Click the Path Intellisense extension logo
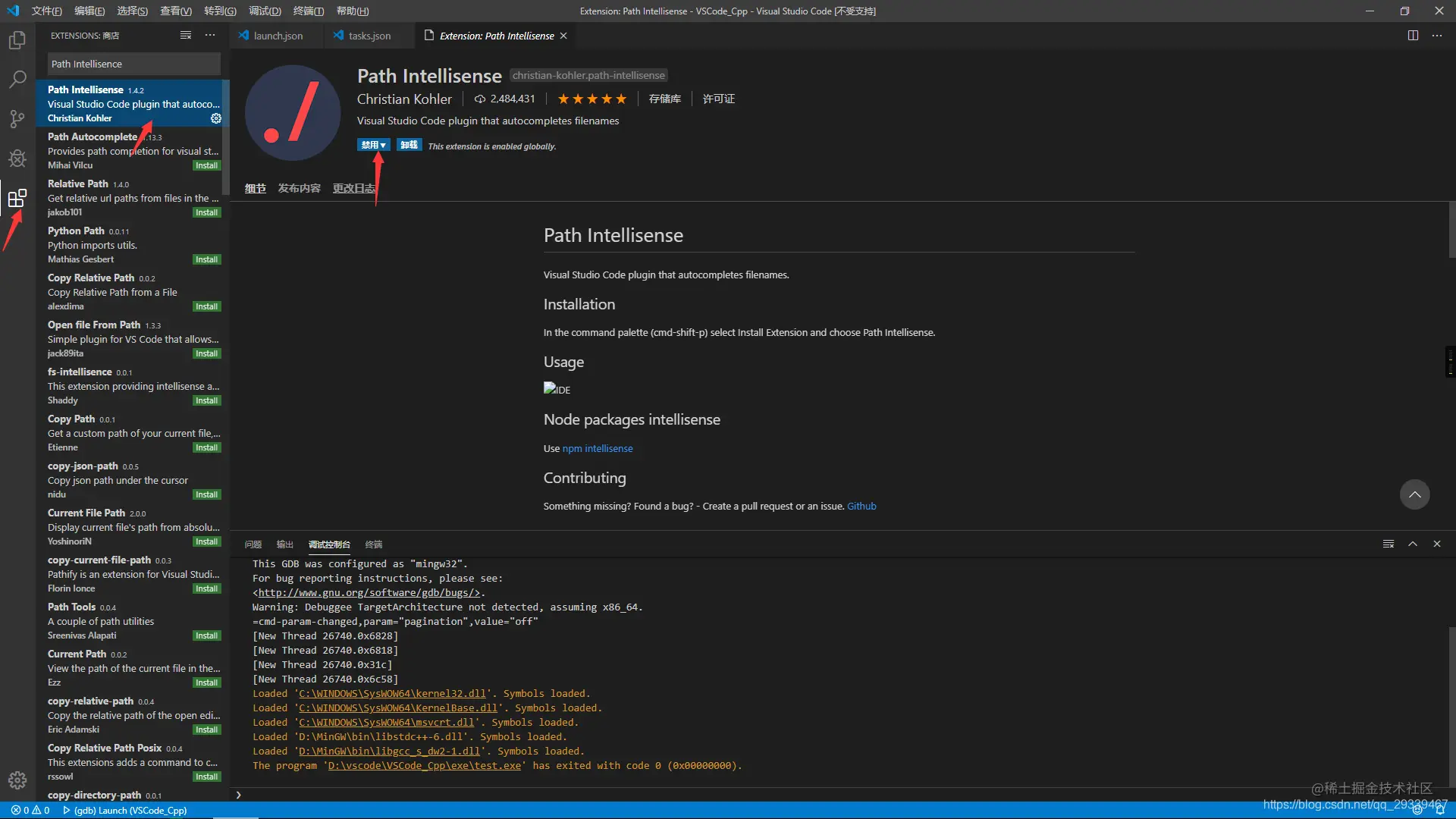This screenshot has width=1456, height=819. pyautogui.click(x=293, y=113)
